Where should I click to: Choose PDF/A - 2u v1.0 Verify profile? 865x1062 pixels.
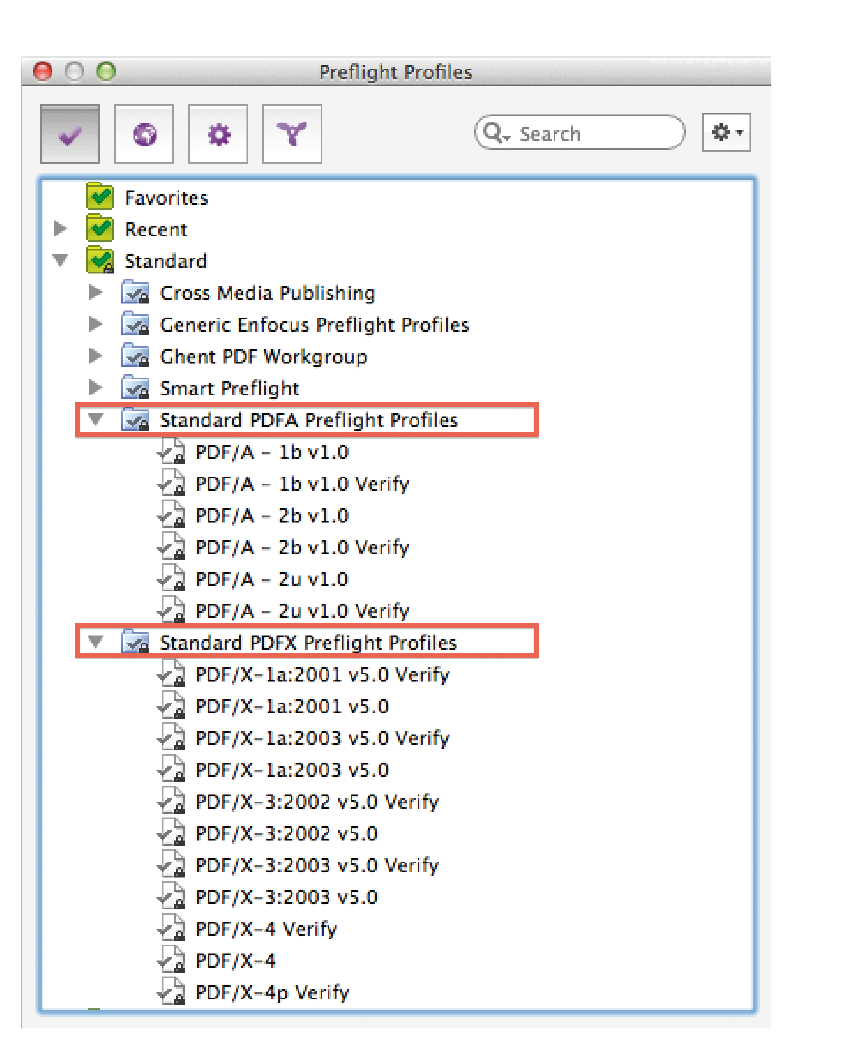pyautogui.click(x=302, y=611)
